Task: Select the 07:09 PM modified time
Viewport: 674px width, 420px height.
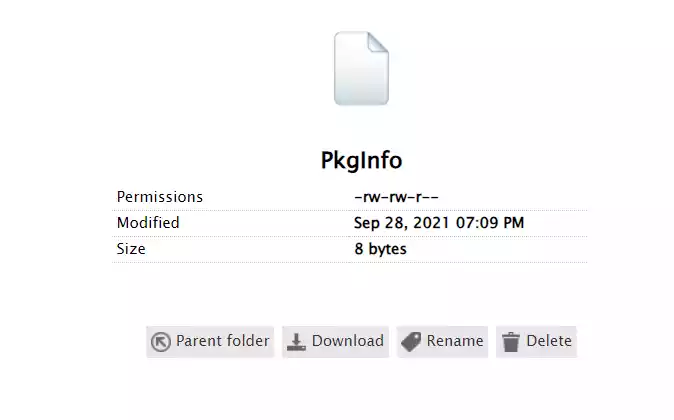Action: (489, 223)
